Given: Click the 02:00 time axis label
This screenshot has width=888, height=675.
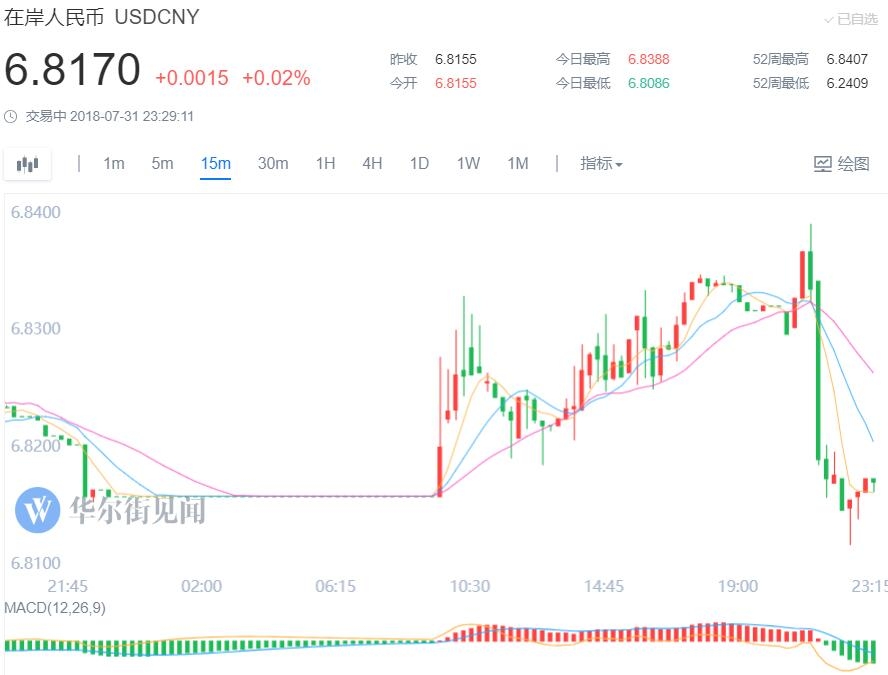Looking at the screenshot, I should [x=201, y=586].
